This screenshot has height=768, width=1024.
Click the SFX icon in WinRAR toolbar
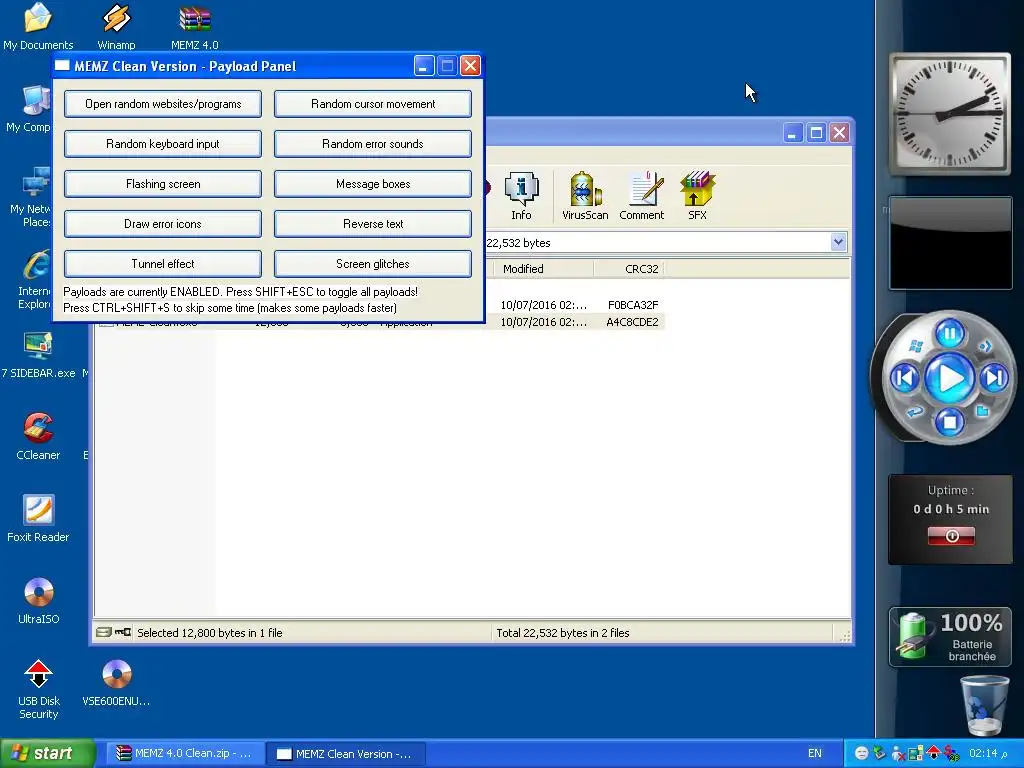tap(697, 196)
